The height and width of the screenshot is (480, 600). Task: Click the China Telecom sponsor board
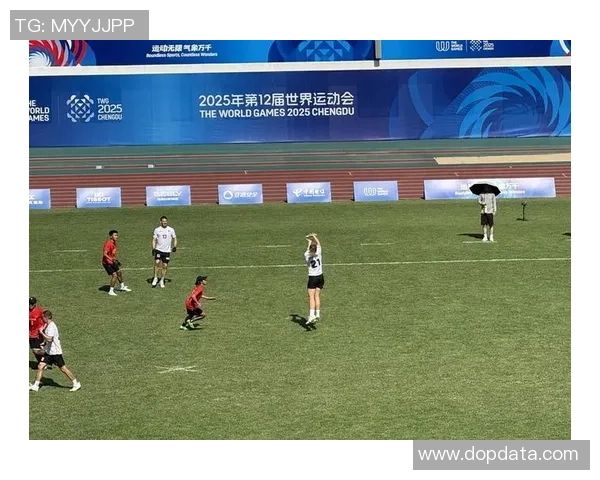pos(309,192)
